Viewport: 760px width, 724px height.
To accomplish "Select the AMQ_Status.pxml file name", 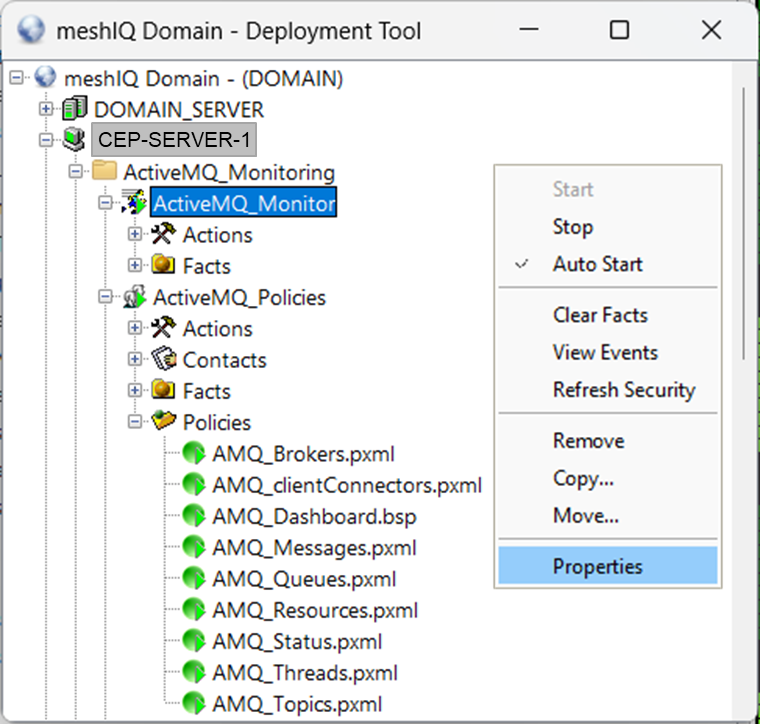I will (x=298, y=642).
